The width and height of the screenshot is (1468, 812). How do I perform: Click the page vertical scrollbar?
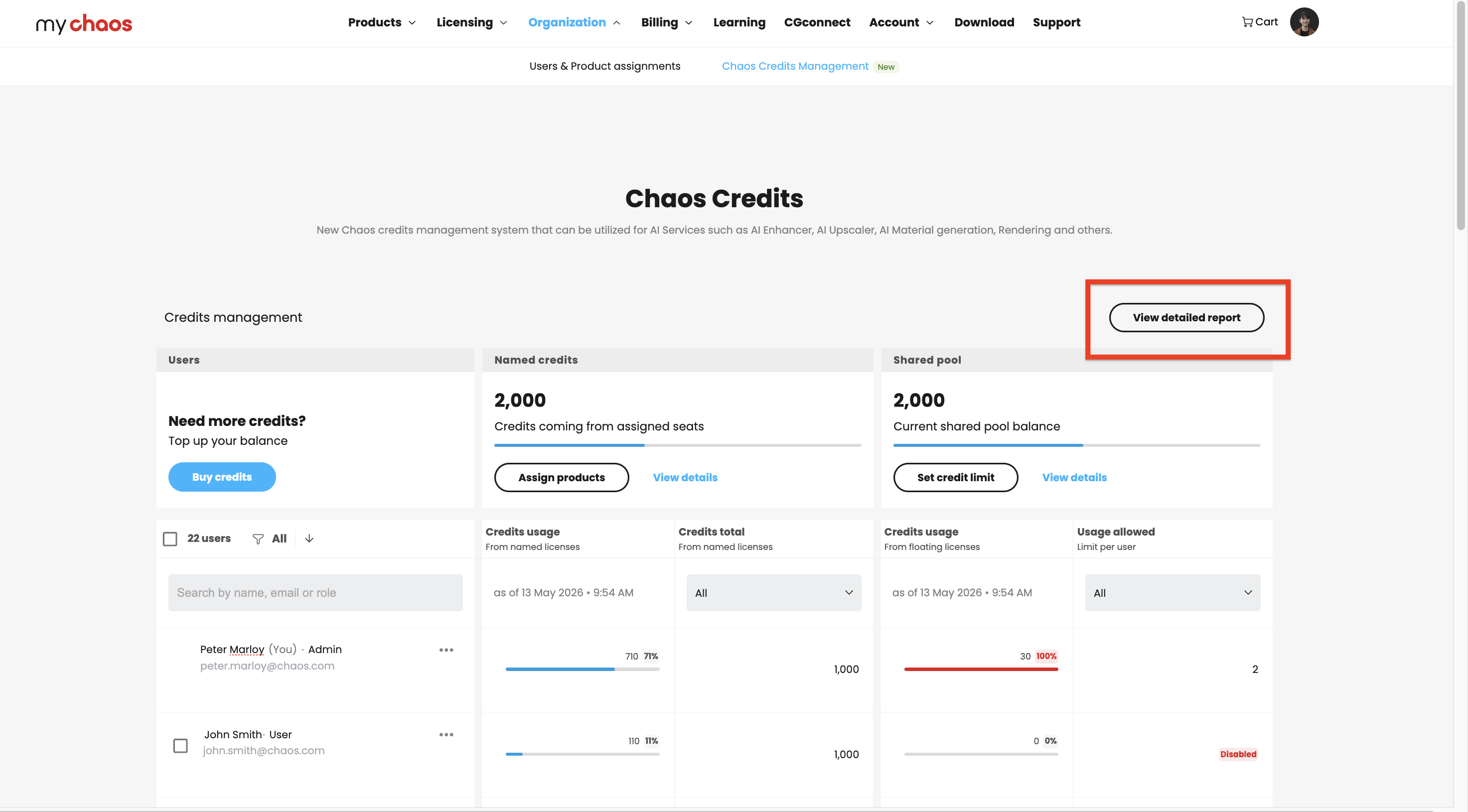1461,115
